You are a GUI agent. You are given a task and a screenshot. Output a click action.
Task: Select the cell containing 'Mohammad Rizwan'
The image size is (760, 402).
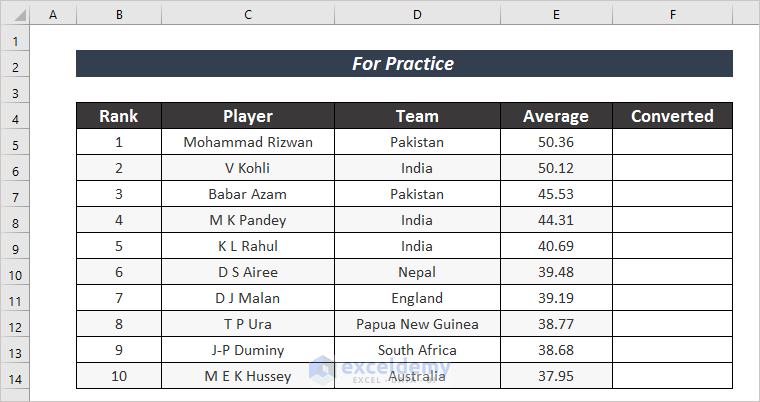click(248, 142)
